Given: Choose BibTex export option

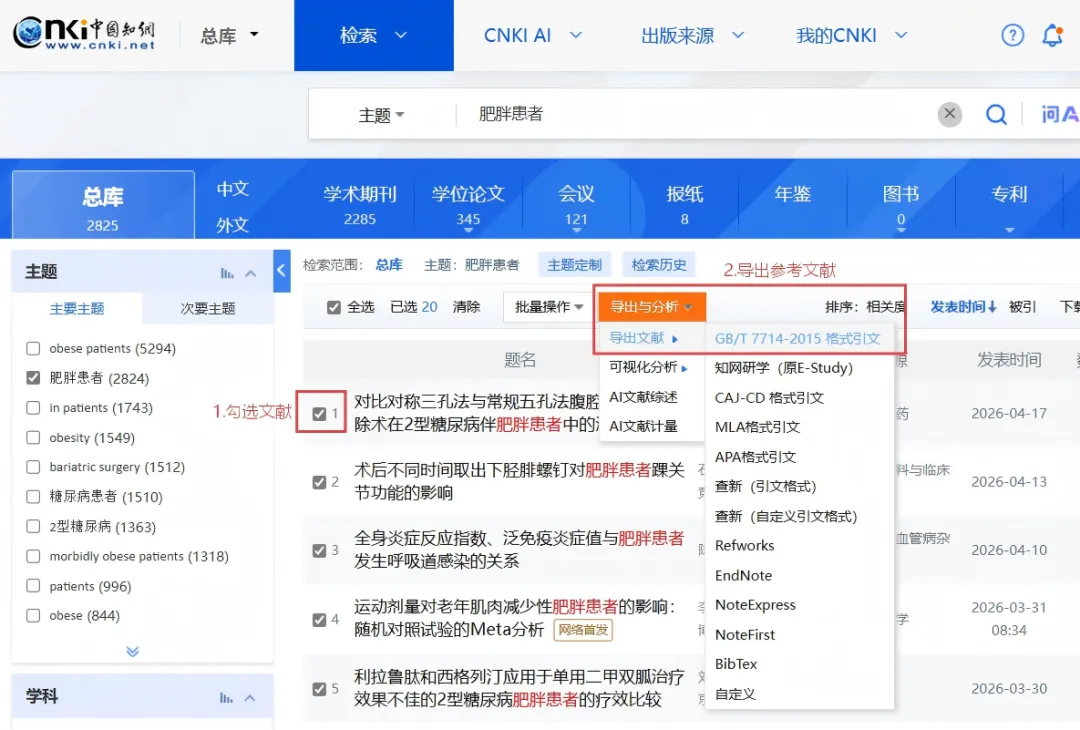Looking at the screenshot, I should 736,664.
